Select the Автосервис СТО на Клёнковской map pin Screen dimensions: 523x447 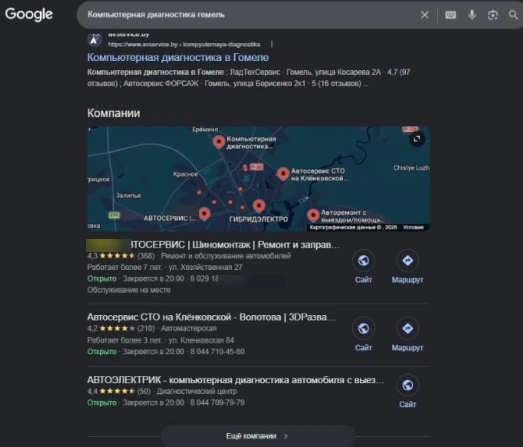click(283, 173)
